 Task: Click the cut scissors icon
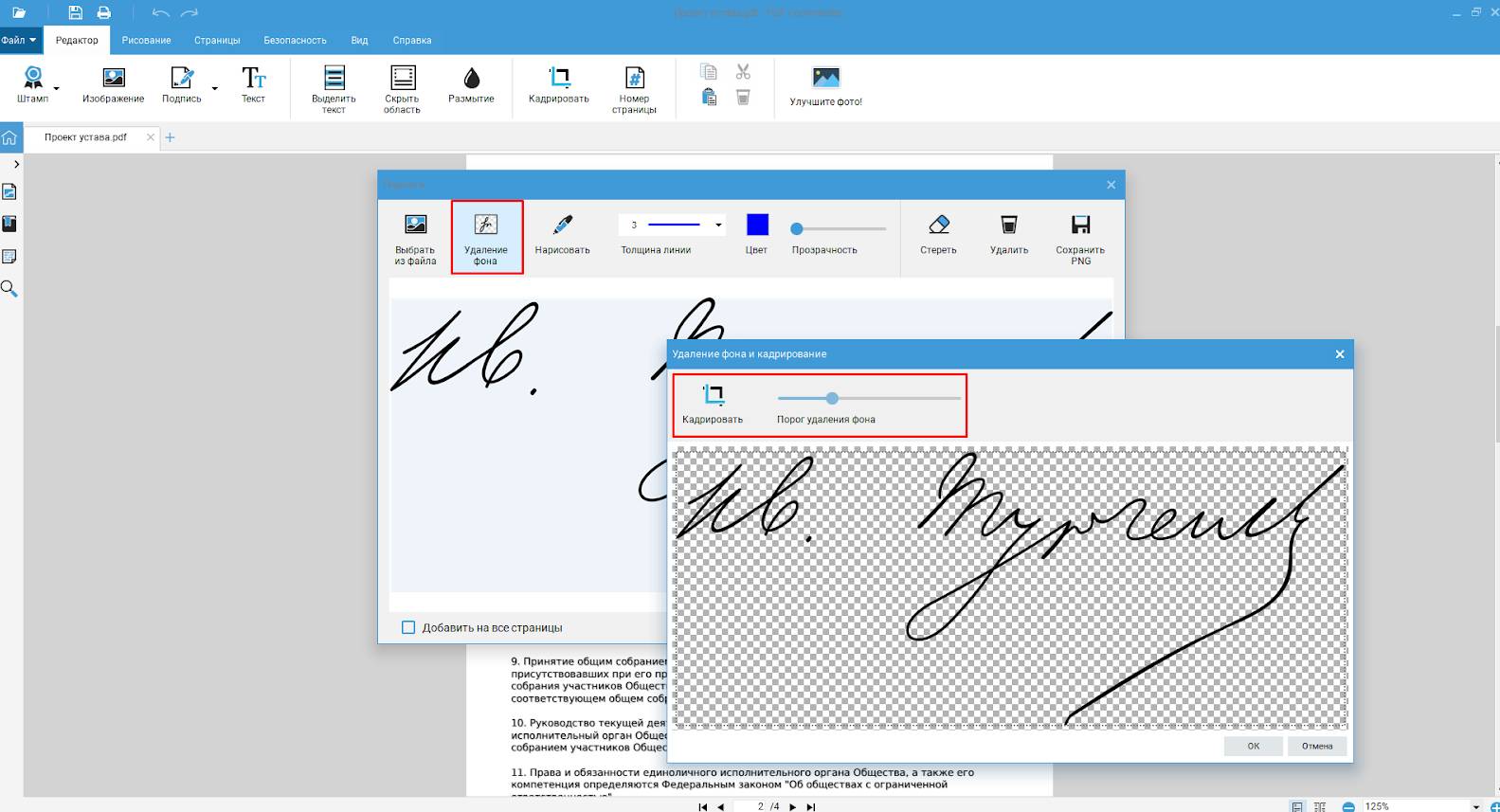[743, 72]
